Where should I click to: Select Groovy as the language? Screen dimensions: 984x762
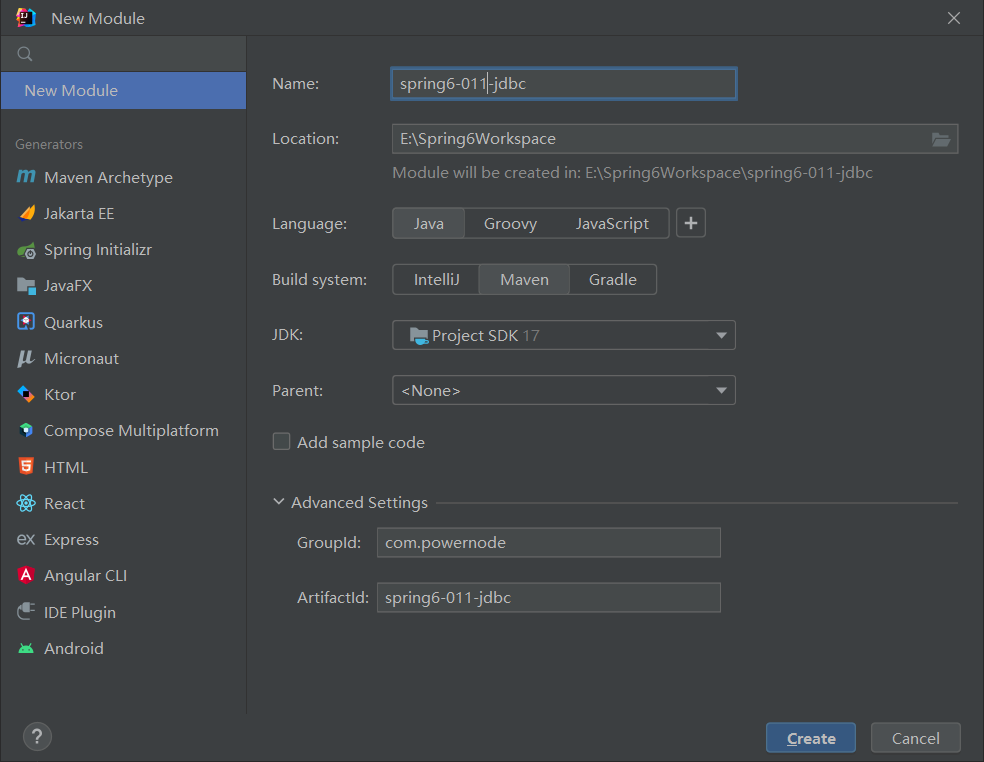510,223
